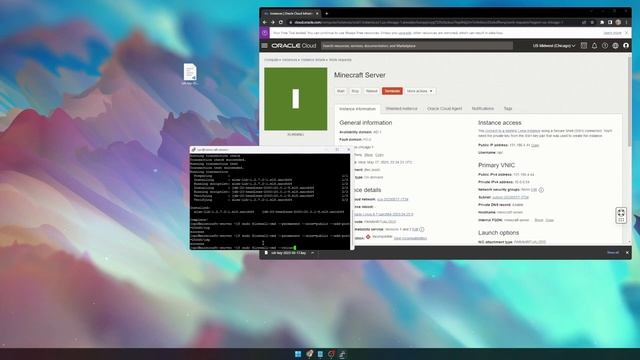
Task: Click the Oracle Cloud page vertical scrollbar
Action: coord(629,102)
